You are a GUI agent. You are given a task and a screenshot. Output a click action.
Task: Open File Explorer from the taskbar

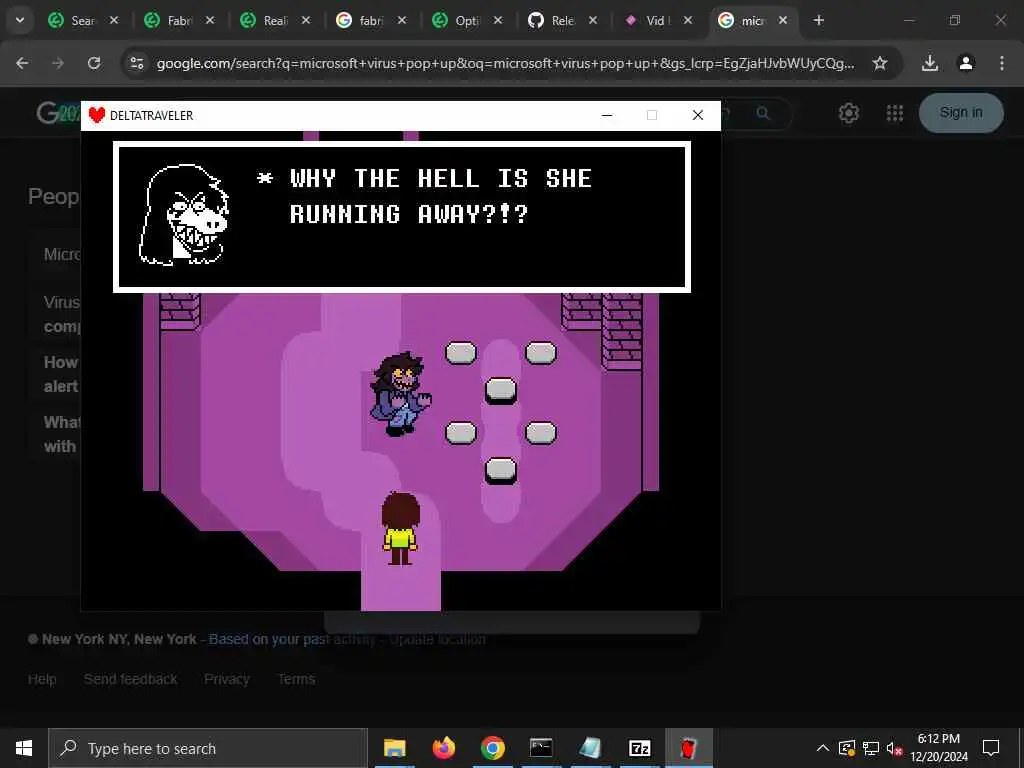coord(394,748)
